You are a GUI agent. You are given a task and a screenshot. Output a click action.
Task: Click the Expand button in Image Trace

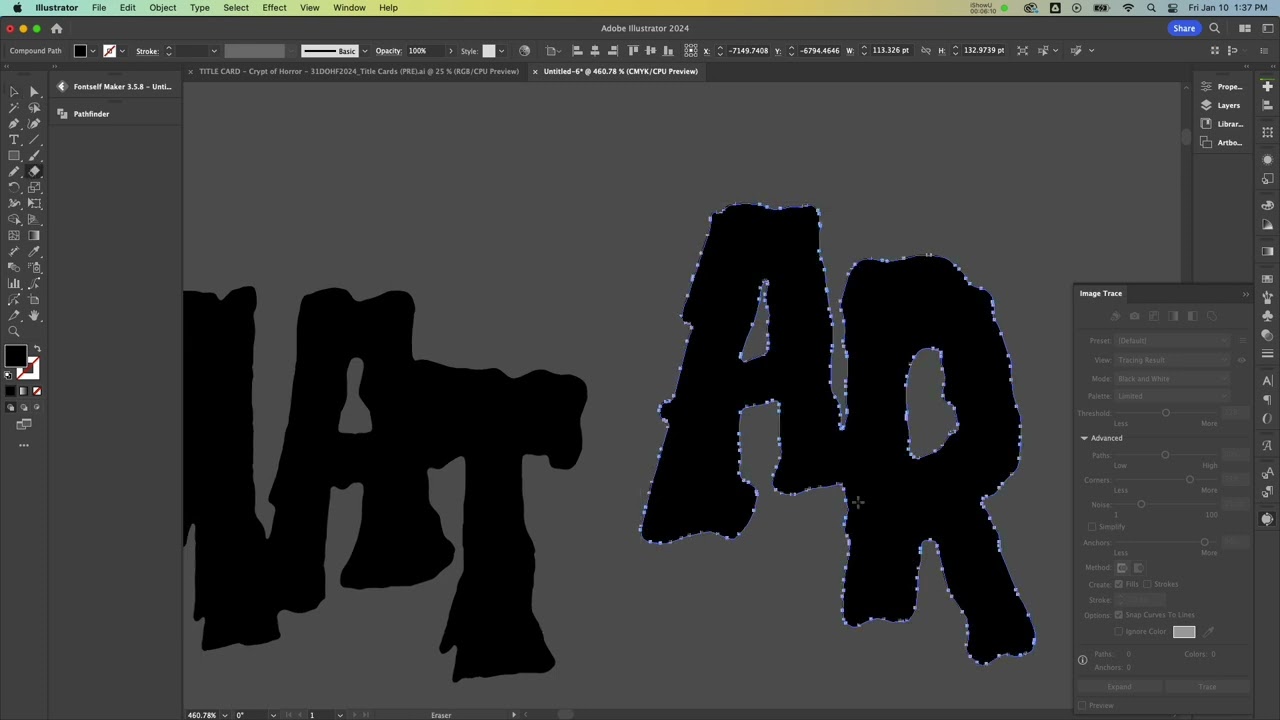tap(1119, 687)
